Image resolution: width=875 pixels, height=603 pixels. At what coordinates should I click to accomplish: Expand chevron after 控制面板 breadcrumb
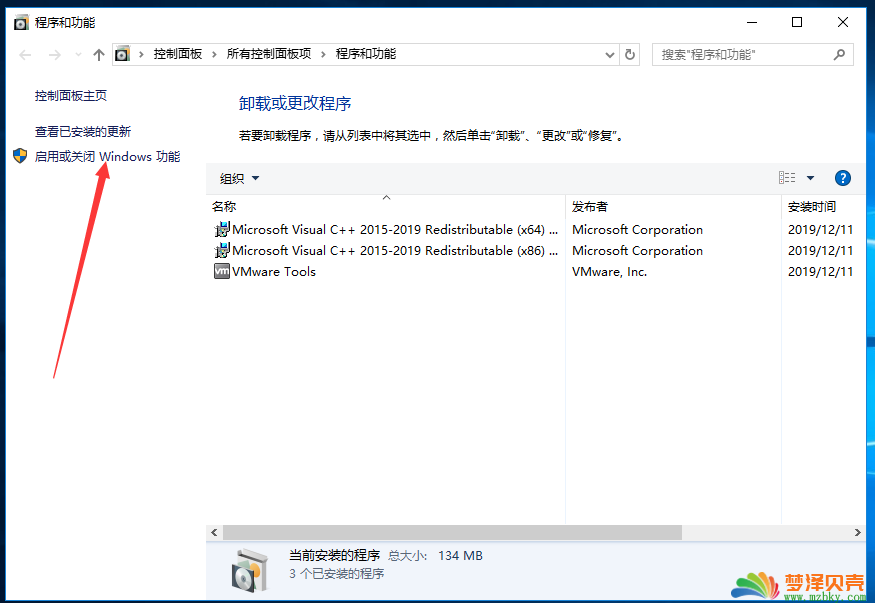tap(214, 55)
